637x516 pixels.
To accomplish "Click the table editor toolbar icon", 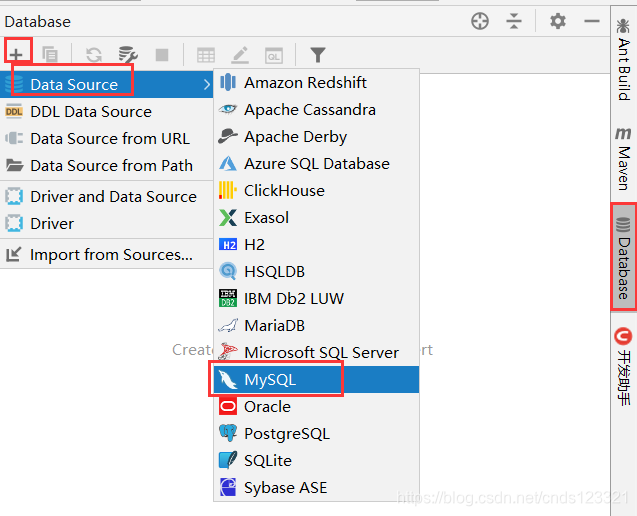I will 206,55.
